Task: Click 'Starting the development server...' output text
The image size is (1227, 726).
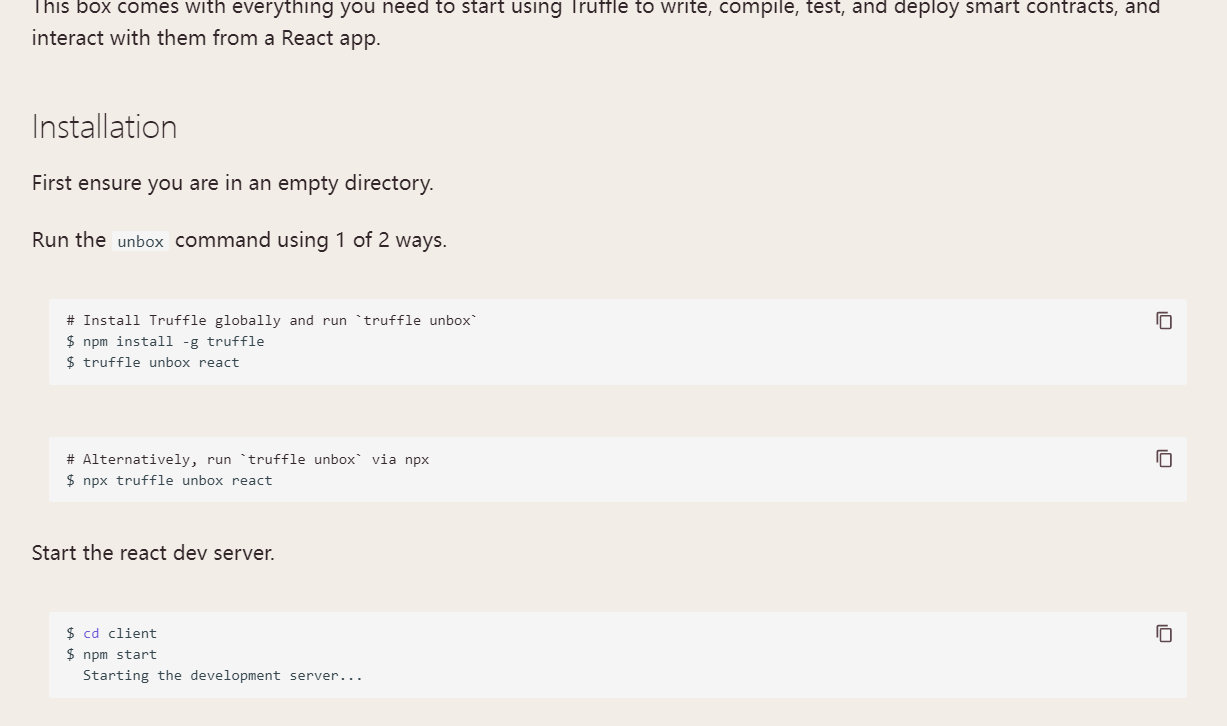Action: [x=222, y=675]
